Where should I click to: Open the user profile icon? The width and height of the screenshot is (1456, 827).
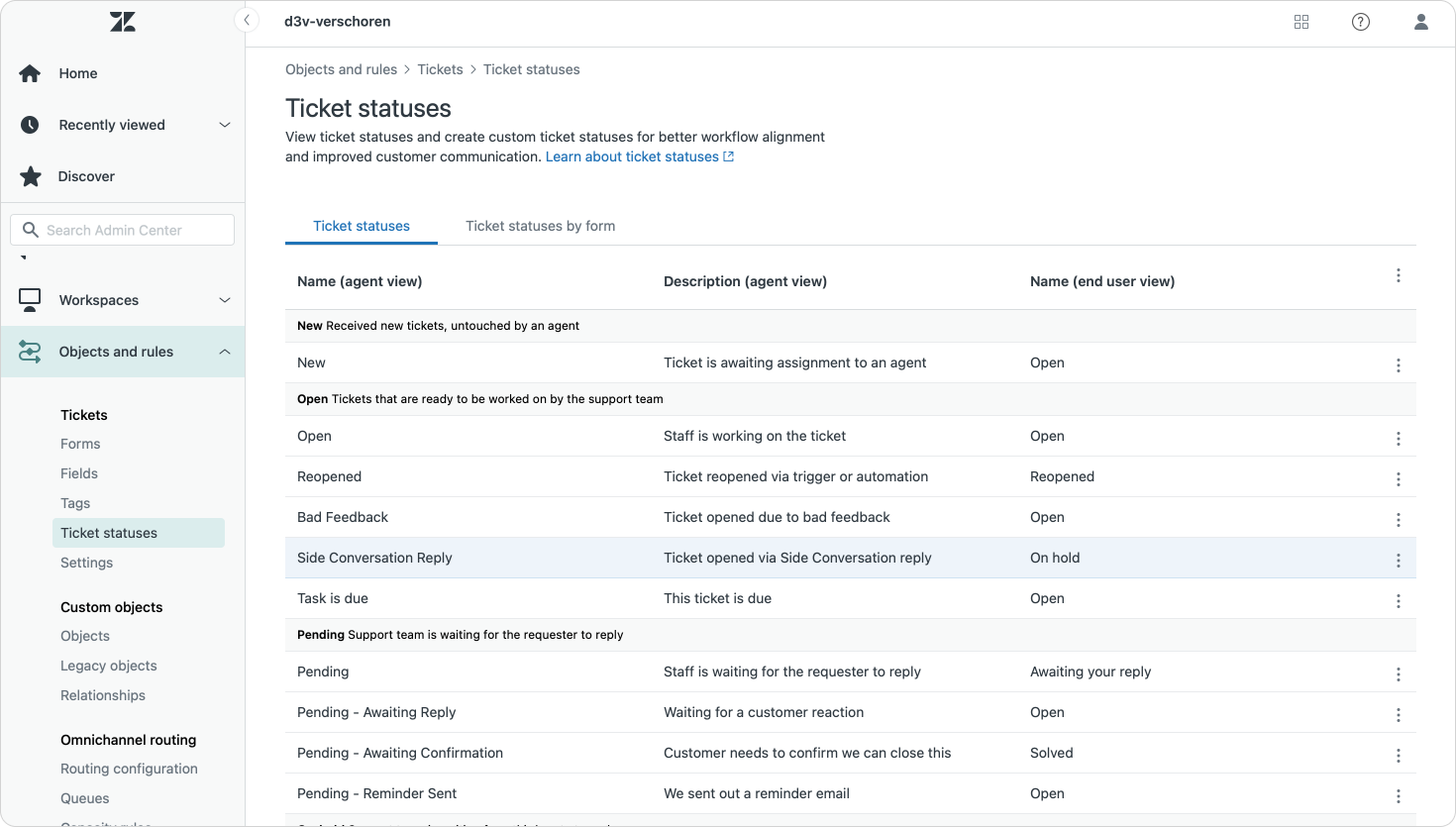[x=1421, y=22]
